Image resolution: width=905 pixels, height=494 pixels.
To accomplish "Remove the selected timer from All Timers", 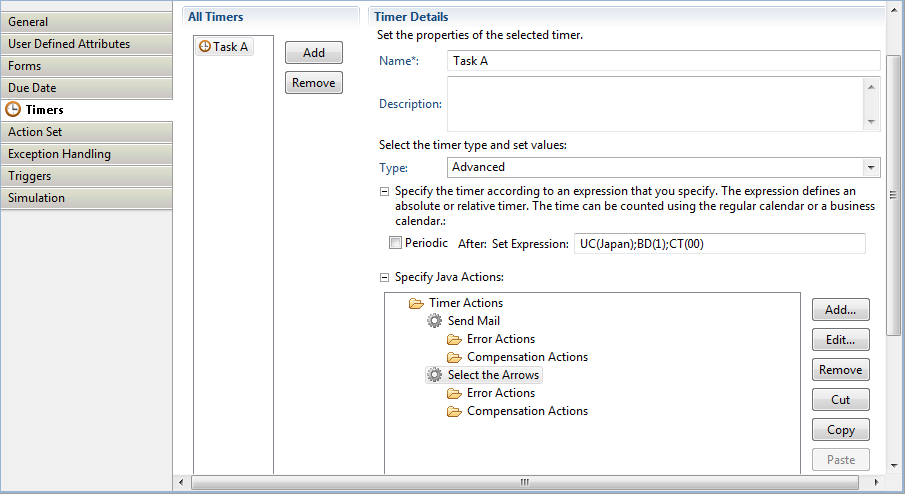I will coord(313,83).
